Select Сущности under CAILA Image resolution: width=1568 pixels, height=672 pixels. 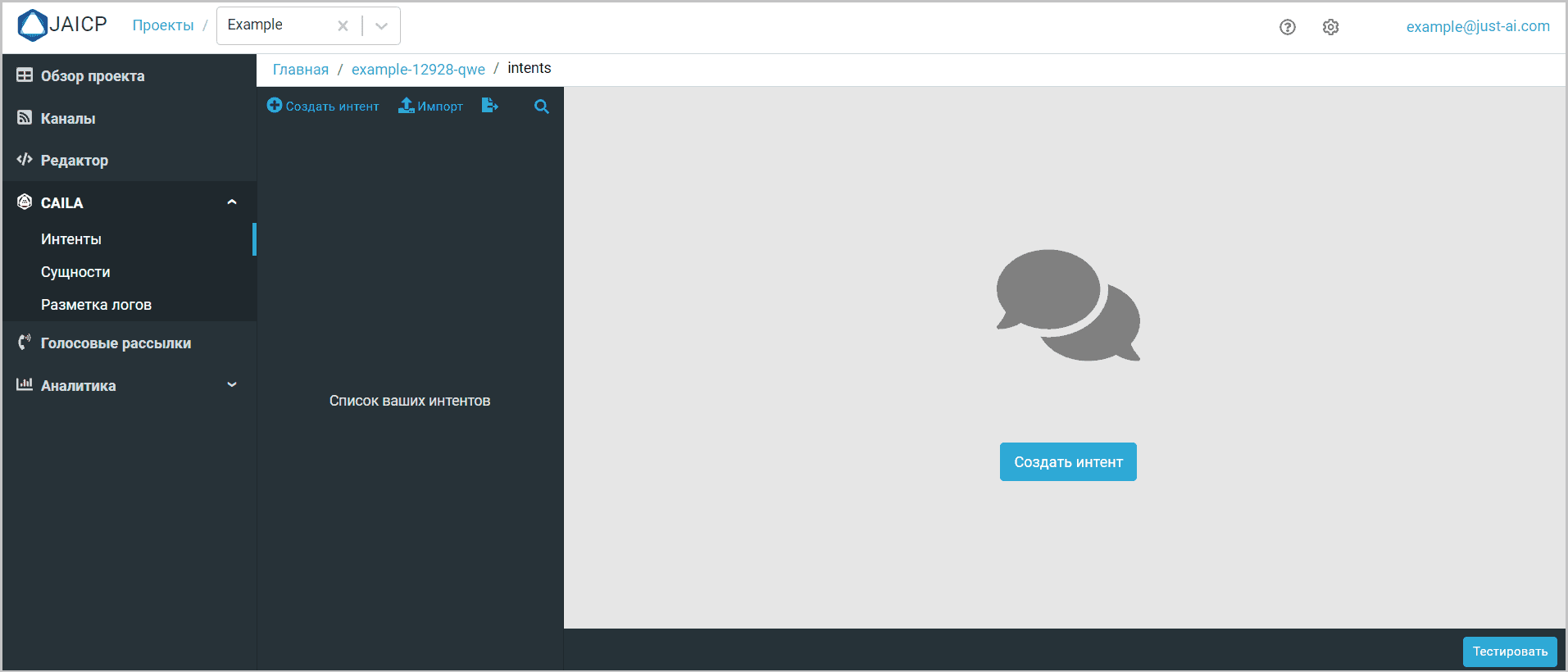click(x=75, y=272)
